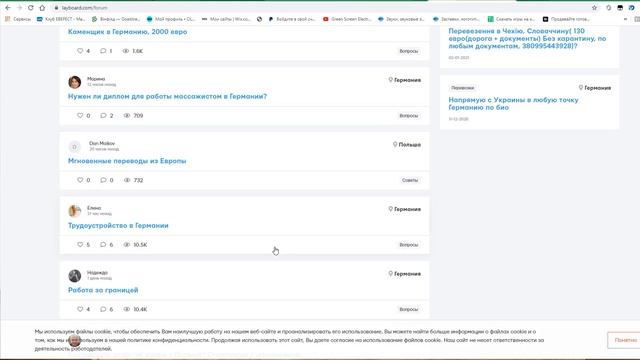Click views eye icon on Трудоустройство post
Screen dimensions: 640x360
[x=127, y=244]
